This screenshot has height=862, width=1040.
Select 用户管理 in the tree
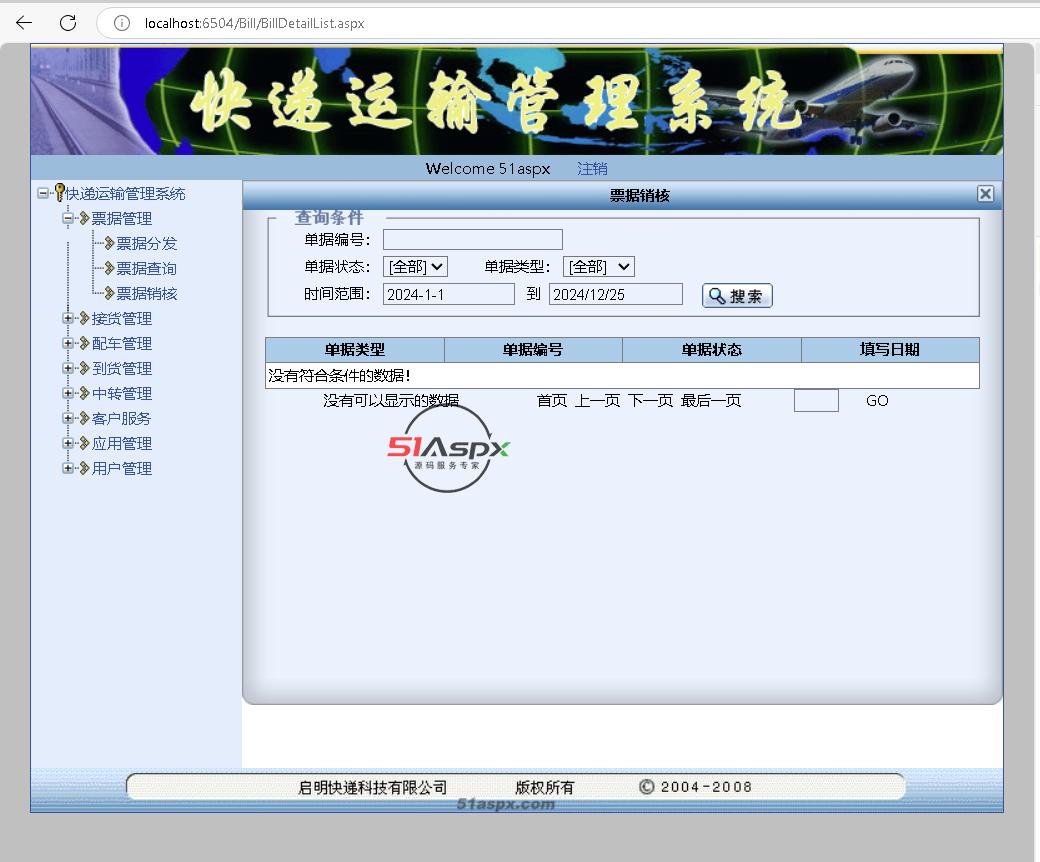pyautogui.click(x=121, y=468)
